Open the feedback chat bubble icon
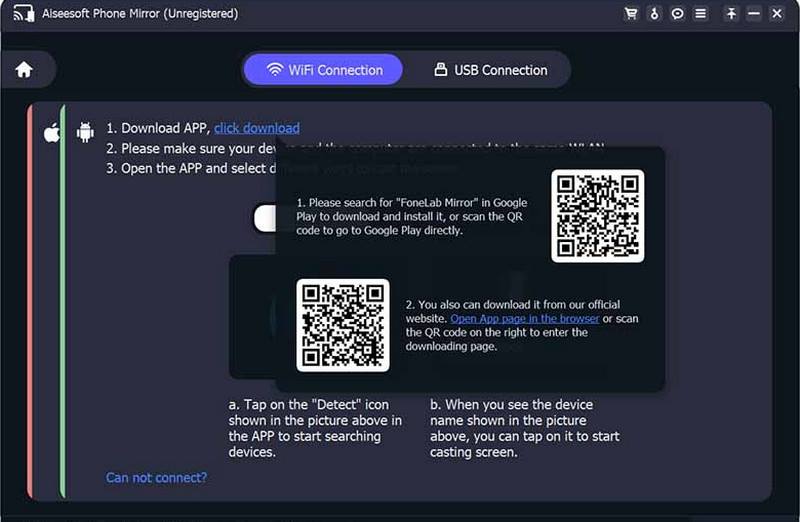This screenshot has width=800, height=522. pos(677,13)
